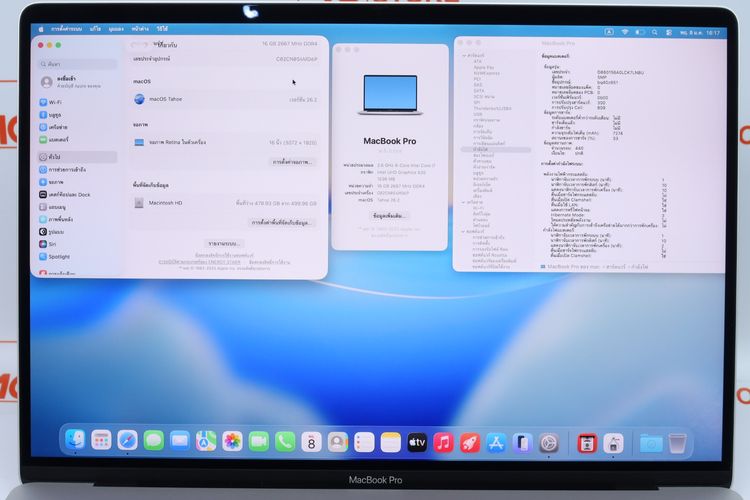750x500 pixels.
Task: Collapse the Software section in System Information
Action: (x=463, y=232)
